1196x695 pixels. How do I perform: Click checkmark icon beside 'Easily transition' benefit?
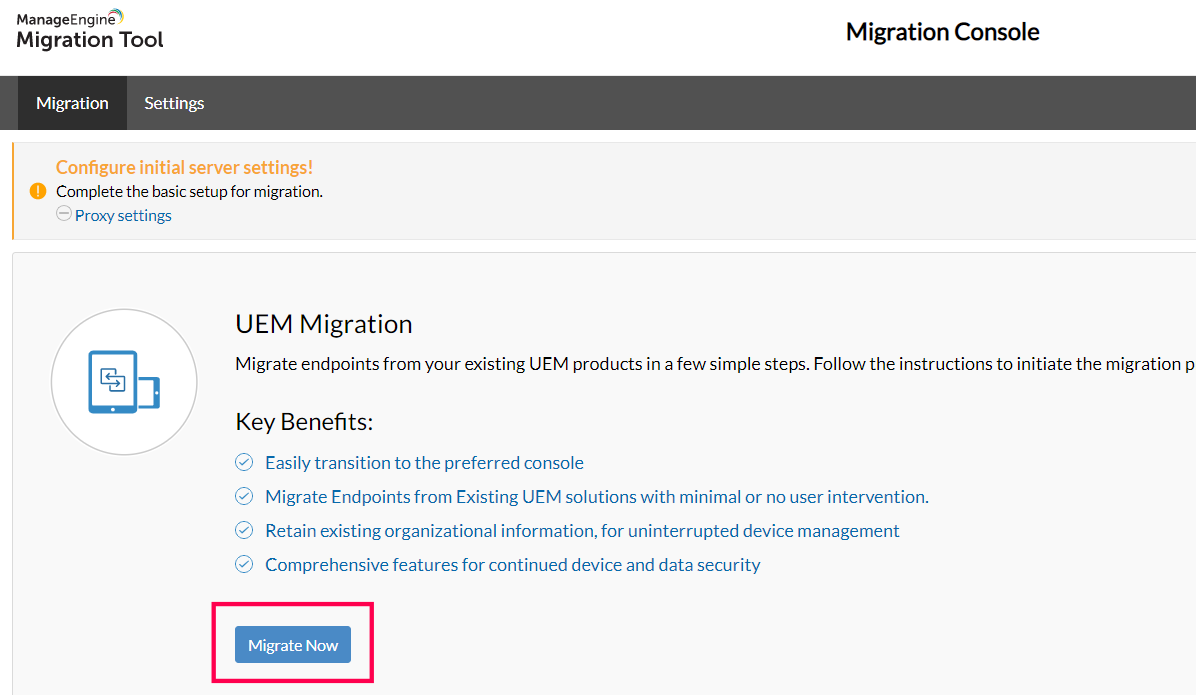click(244, 462)
